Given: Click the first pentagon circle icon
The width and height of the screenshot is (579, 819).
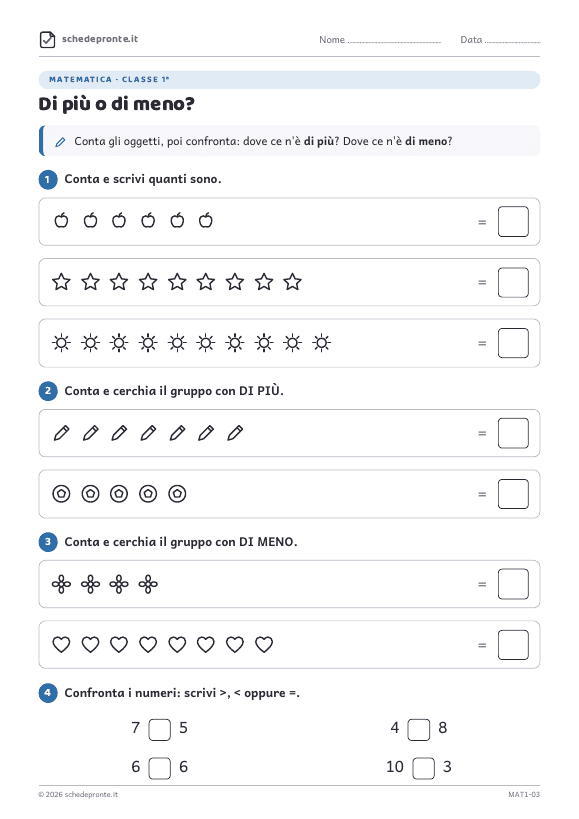Looking at the screenshot, I should point(62,494).
